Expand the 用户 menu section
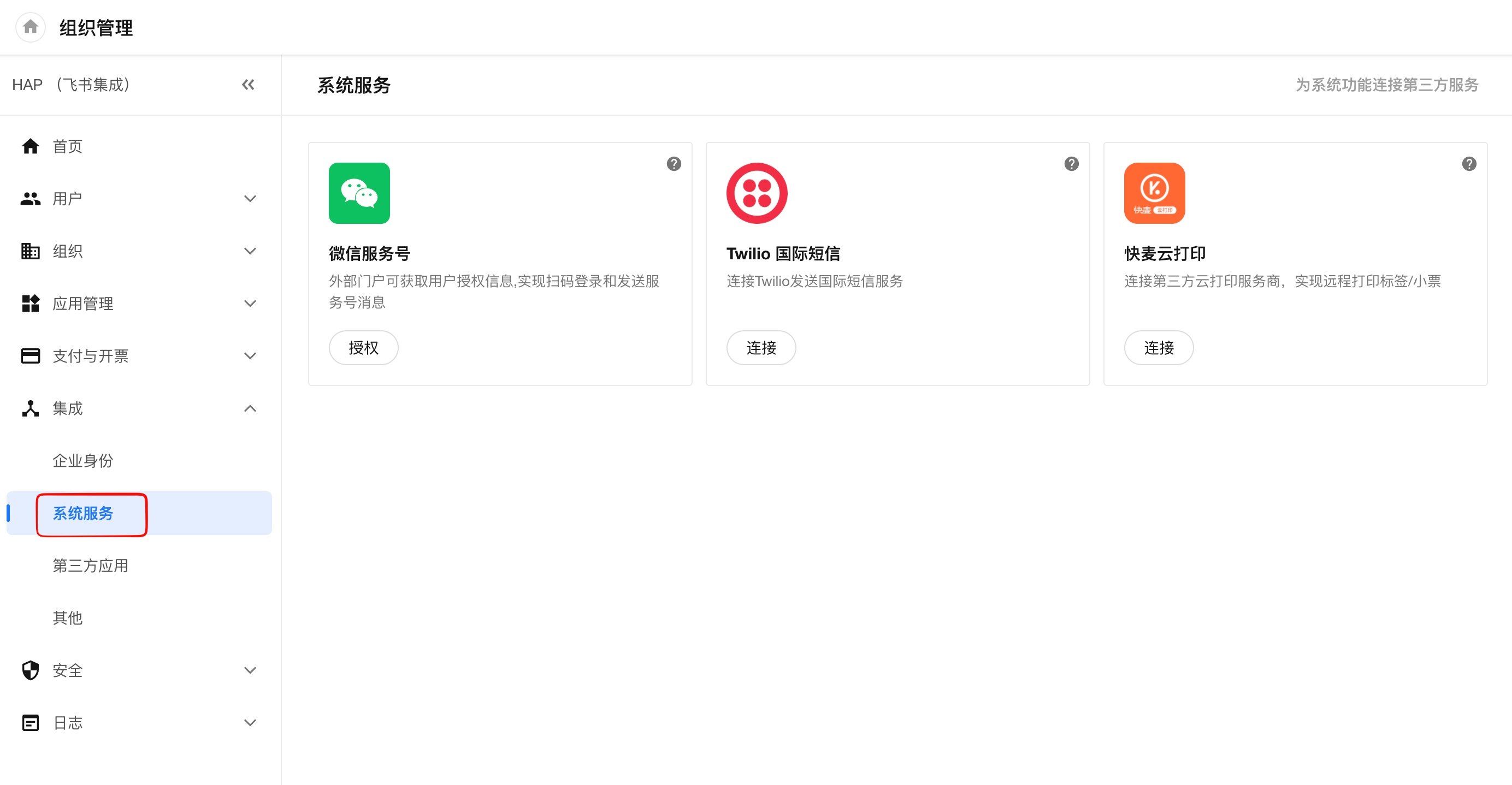Screen dimensions: 1512x785 [139, 199]
